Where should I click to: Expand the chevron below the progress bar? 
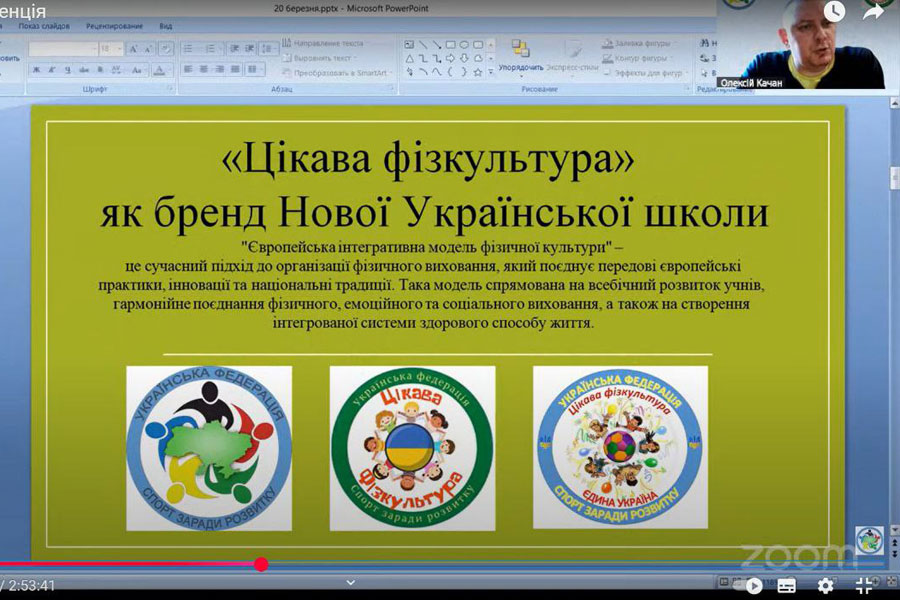pos(351,582)
